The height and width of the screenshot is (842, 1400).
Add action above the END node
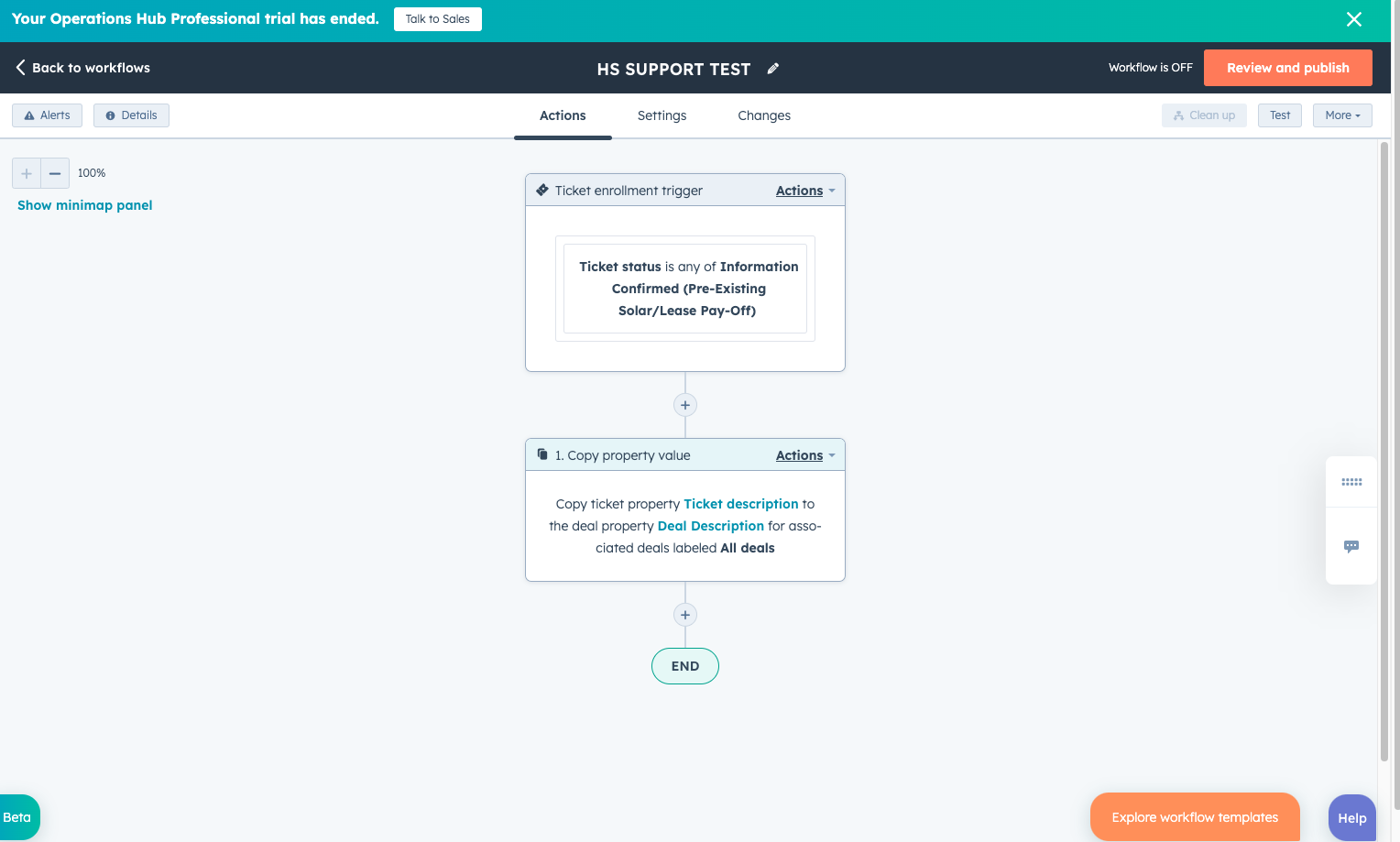click(685, 615)
